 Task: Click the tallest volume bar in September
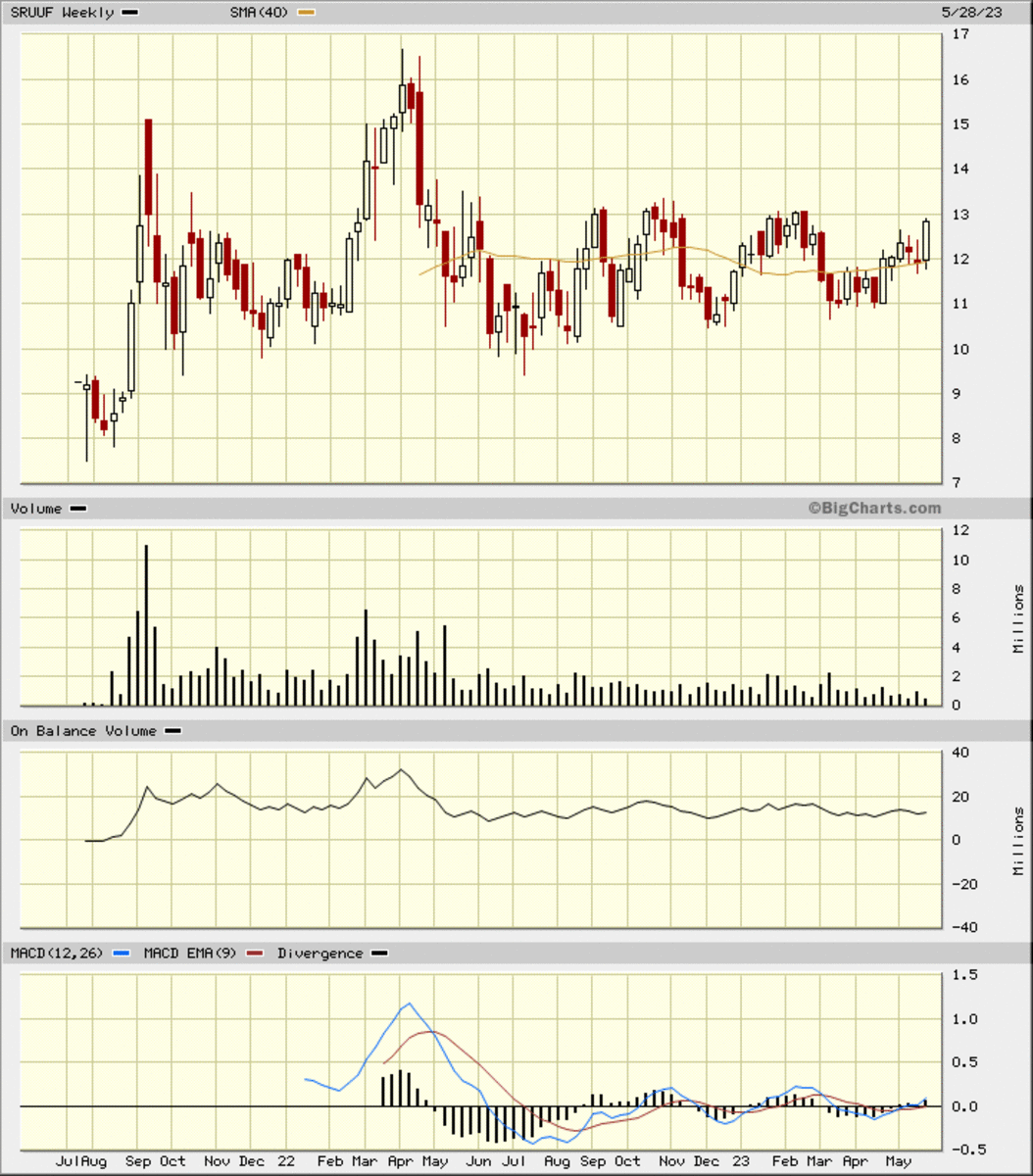pos(147,625)
